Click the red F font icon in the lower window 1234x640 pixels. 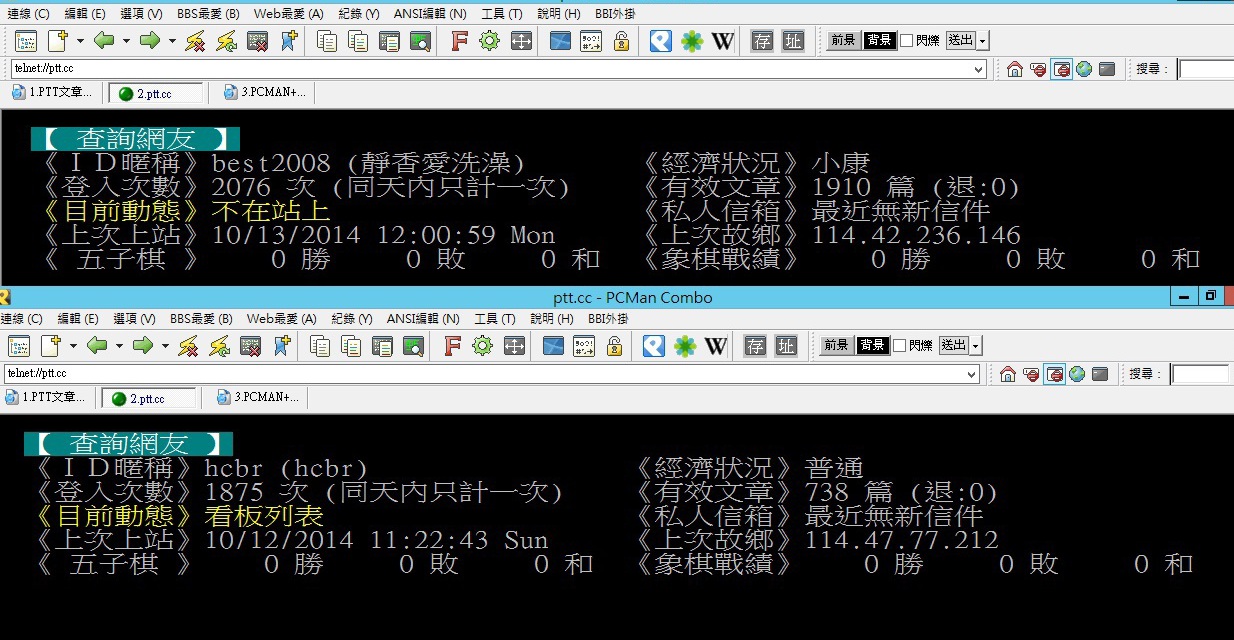pyautogui.click(x=452, y=346)
